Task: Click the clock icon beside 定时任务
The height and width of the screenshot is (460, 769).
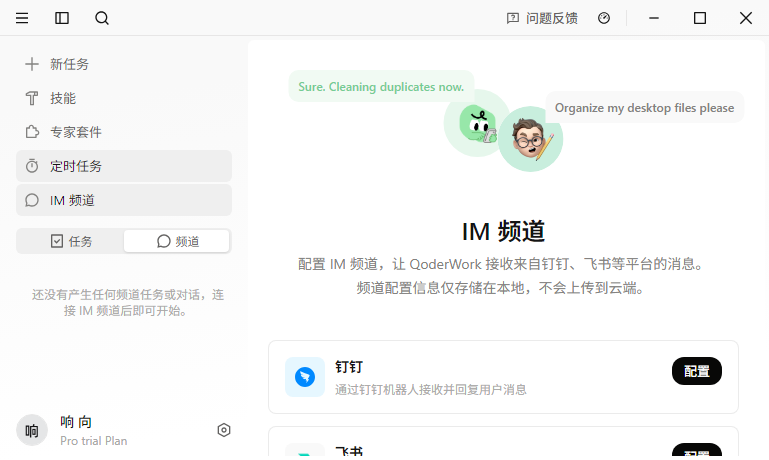Action: [32, 166]
